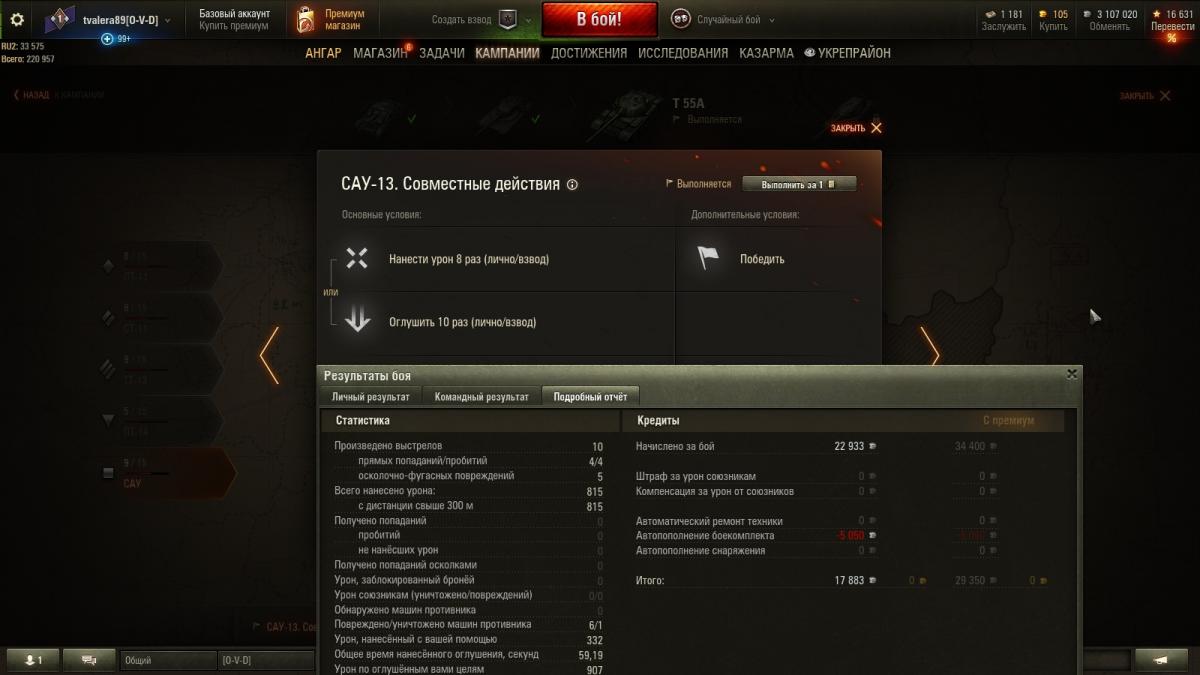Click the contacts icon at bottom left

click(33, 660)
